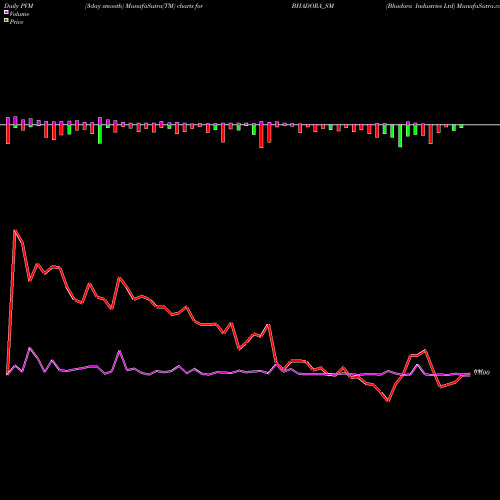Select the 'Volume' legend label
The width and height of the screenshot is (500, 500).
[x=19, y=14]
